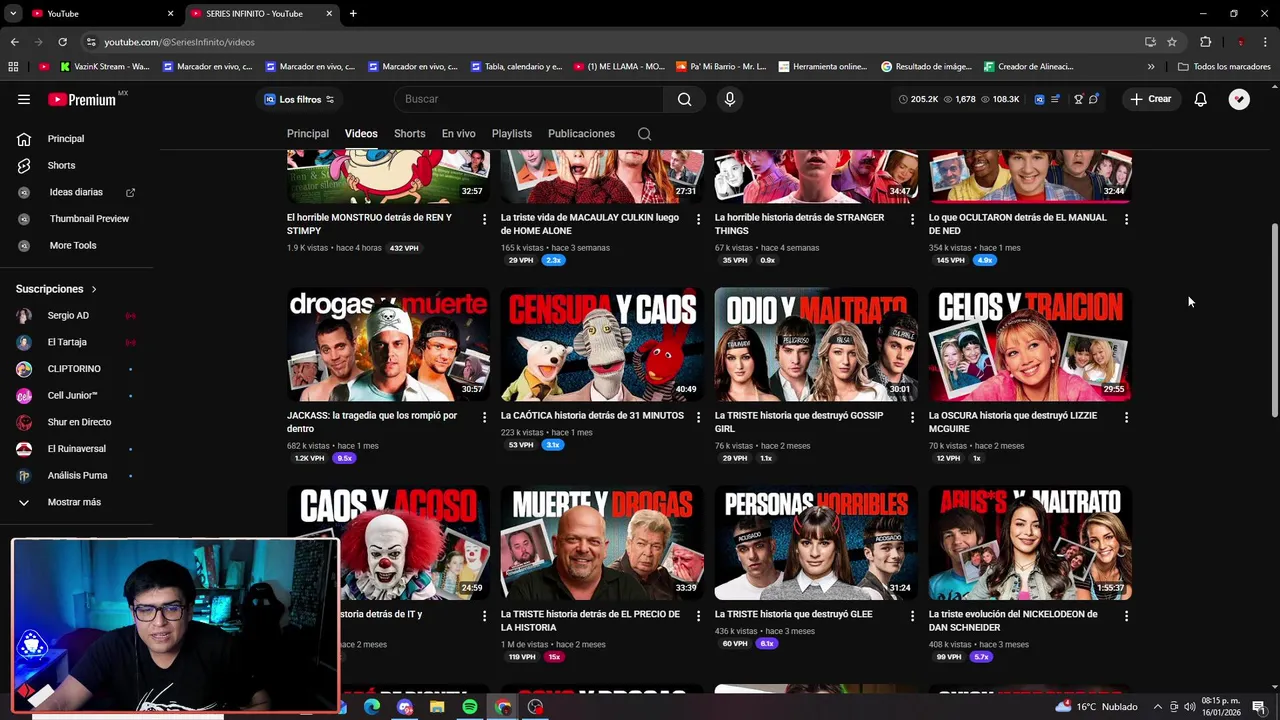The width and height of the screenshot is (1280, 720).
Task: Open the account avatar menu
Action: (x=1239, y=99)
